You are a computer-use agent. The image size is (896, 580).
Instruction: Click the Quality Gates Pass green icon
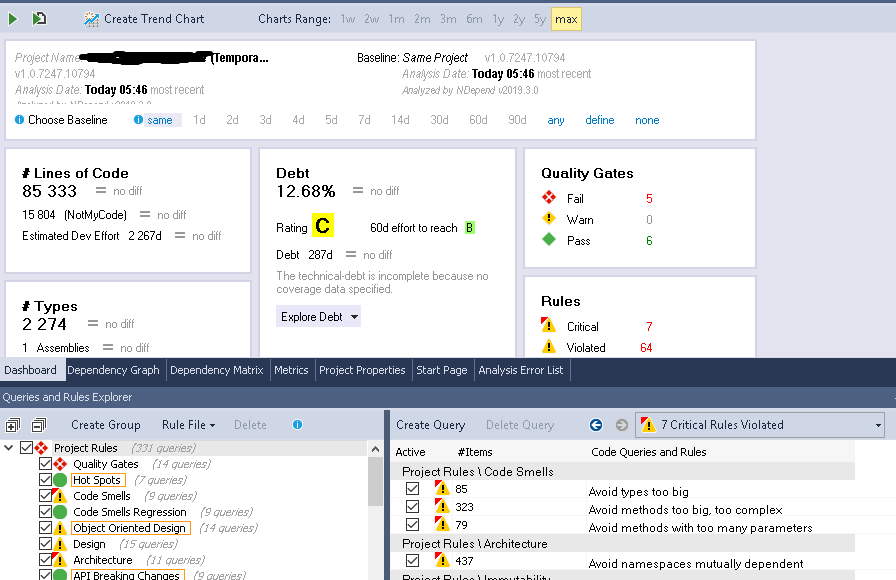549,239
